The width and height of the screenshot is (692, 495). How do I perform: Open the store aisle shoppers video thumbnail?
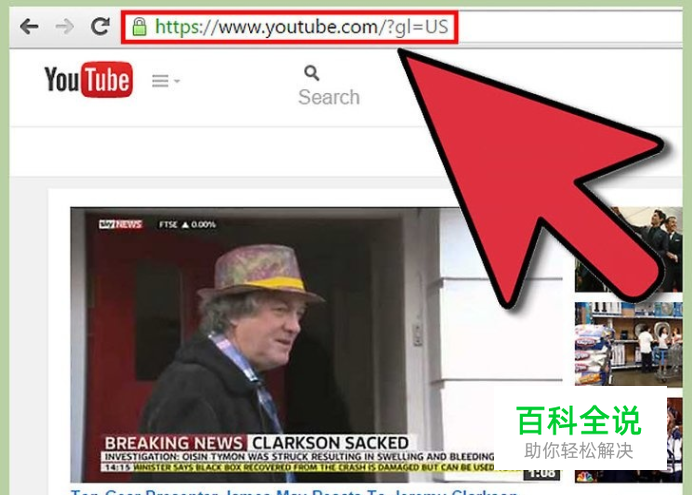pos(628,344)
